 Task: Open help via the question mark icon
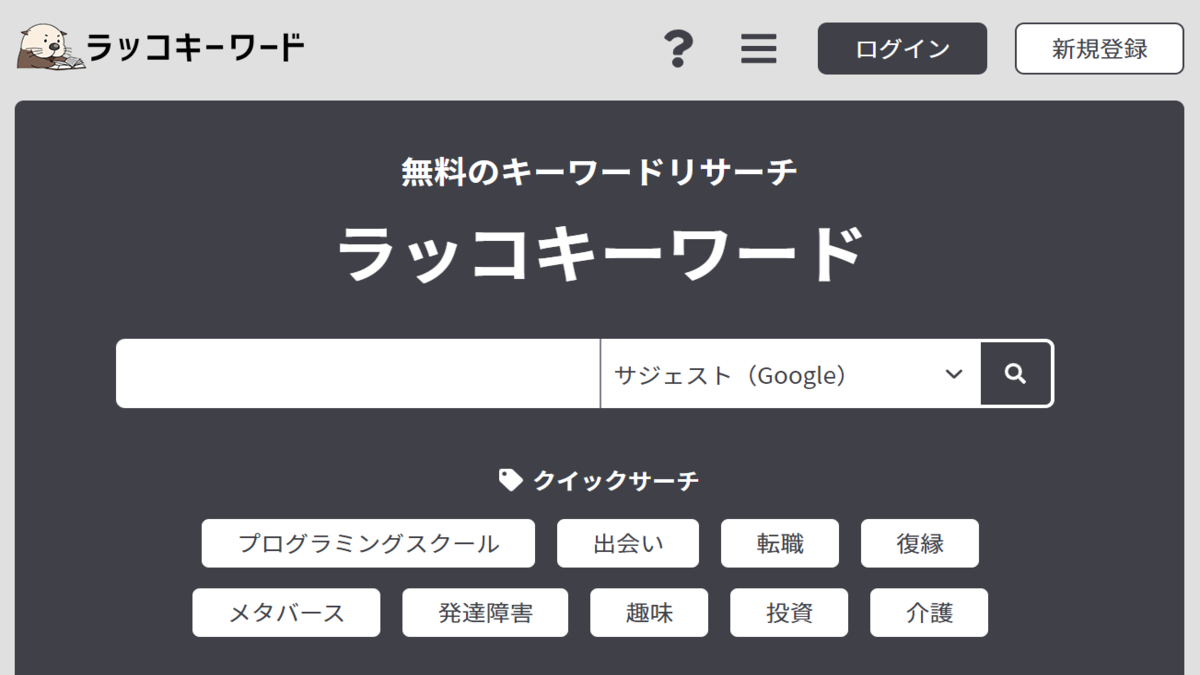(679, 48)
